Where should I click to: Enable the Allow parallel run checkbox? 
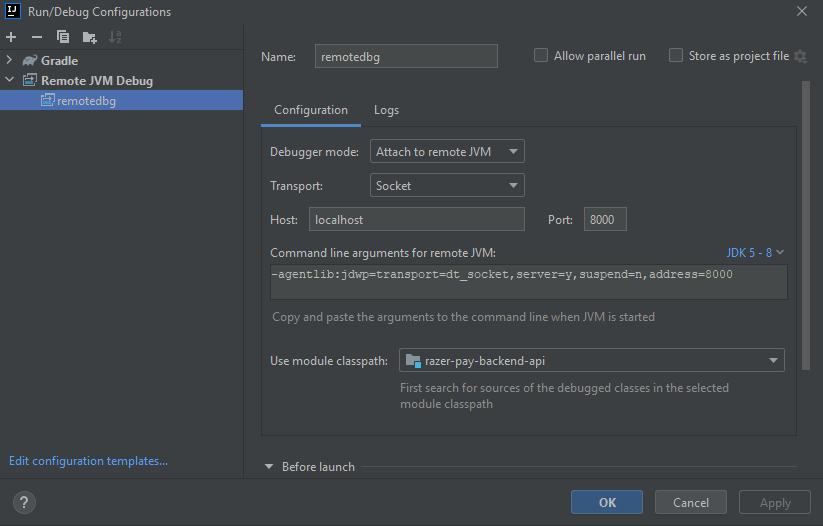point(541,56)
